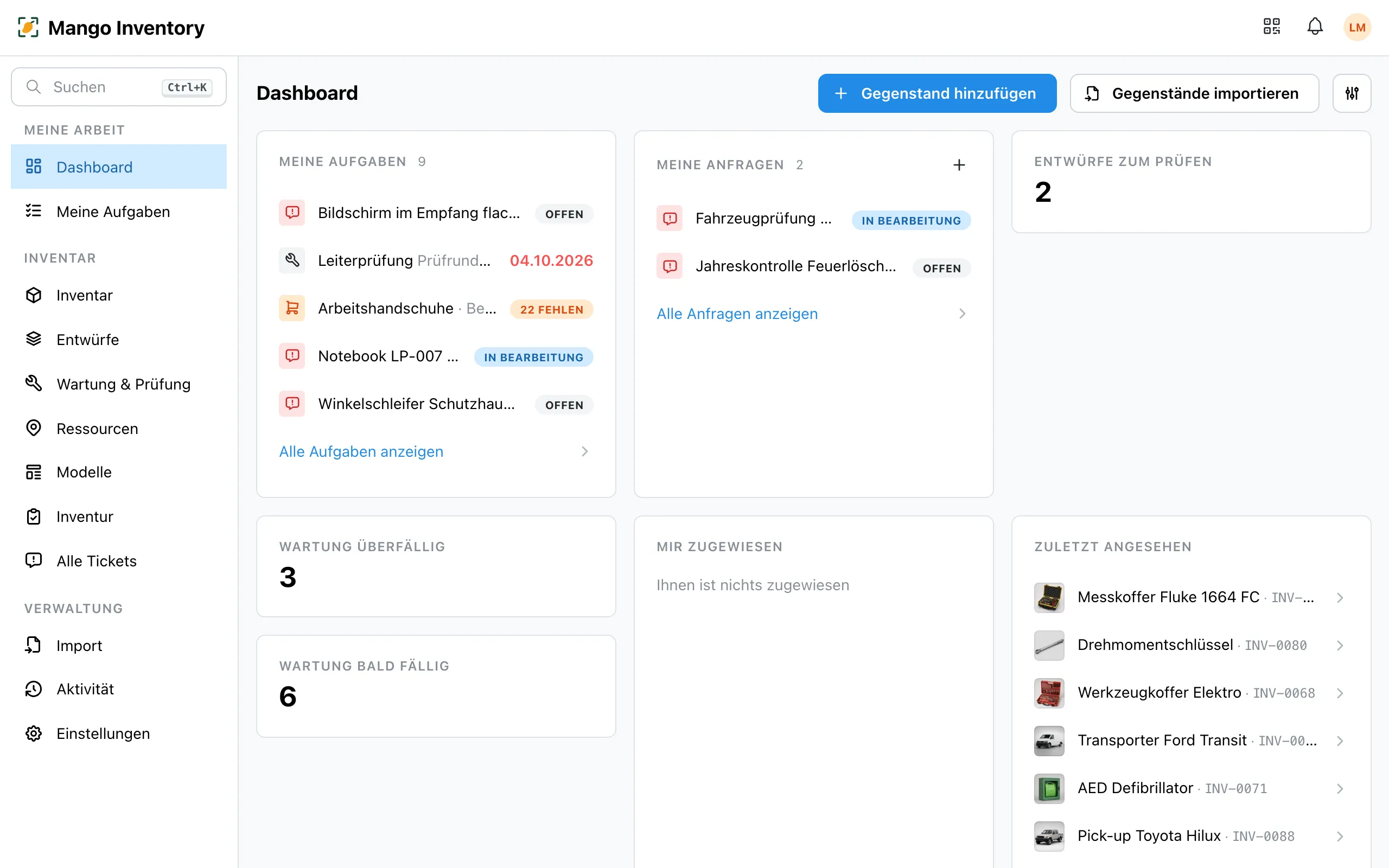The width and height of the screenshot is (1389, 868).
Task: Open Pick-up Toyota Hilux thumbnail
Action: (x=1049, y=836)
